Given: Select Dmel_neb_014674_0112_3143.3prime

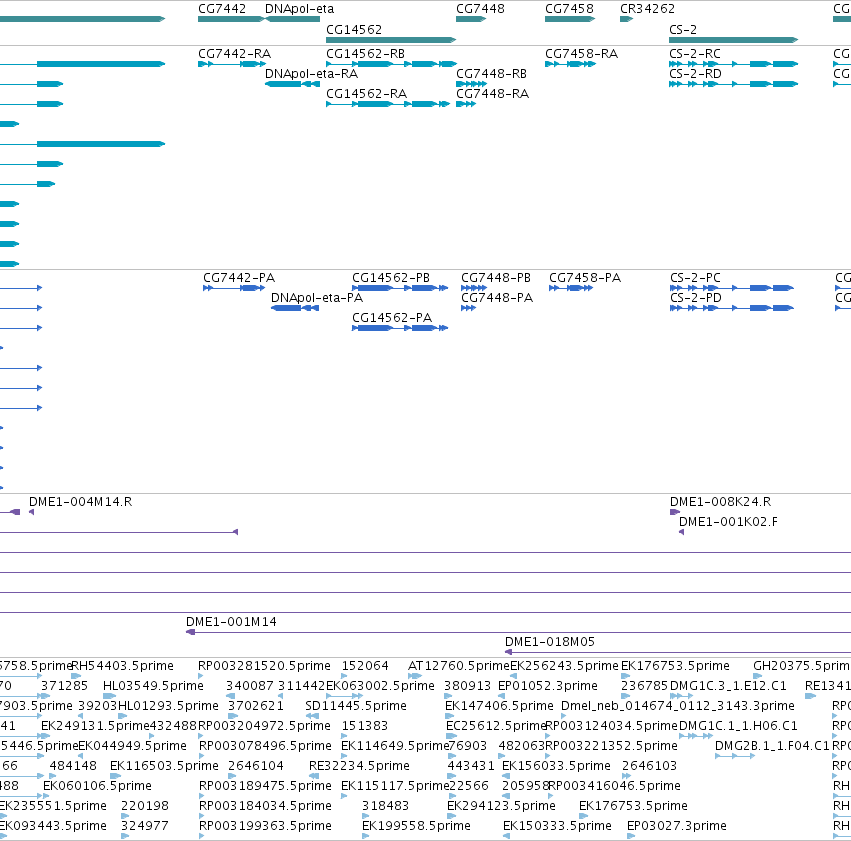Looking at the screenshot, I should point(678,706).
